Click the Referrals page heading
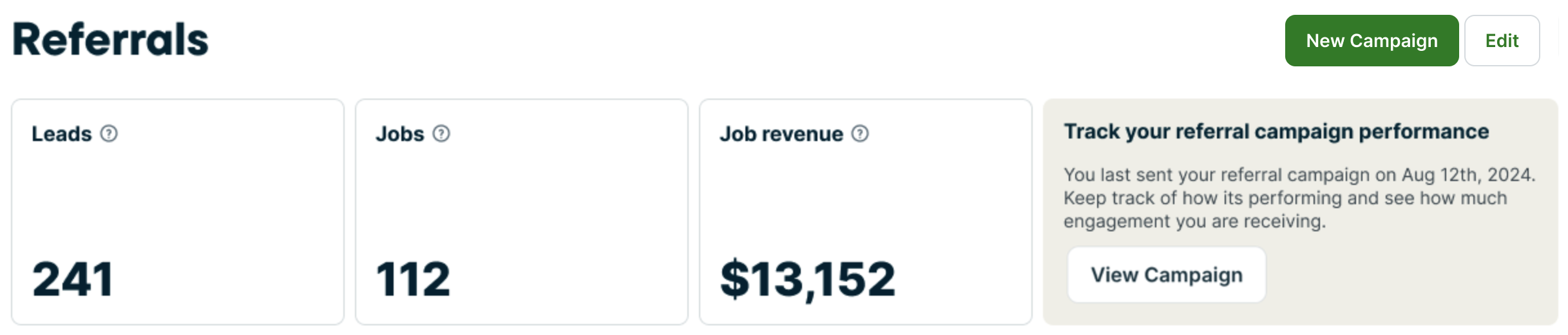This screenshot has width=1568, height=335. click(110, 40)
